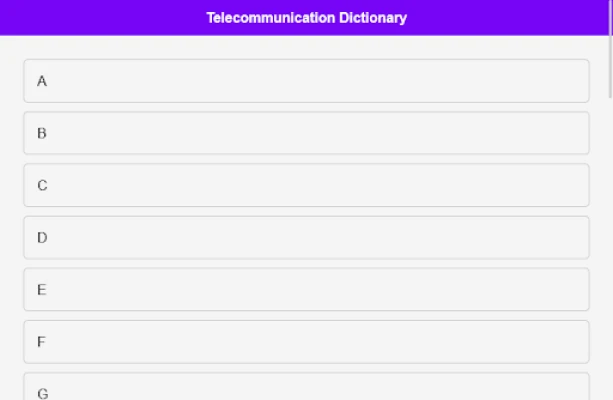Viewport: 613px width, 400px height.
Task: Select the letter D label text
Action: click(x=42, y=238)
